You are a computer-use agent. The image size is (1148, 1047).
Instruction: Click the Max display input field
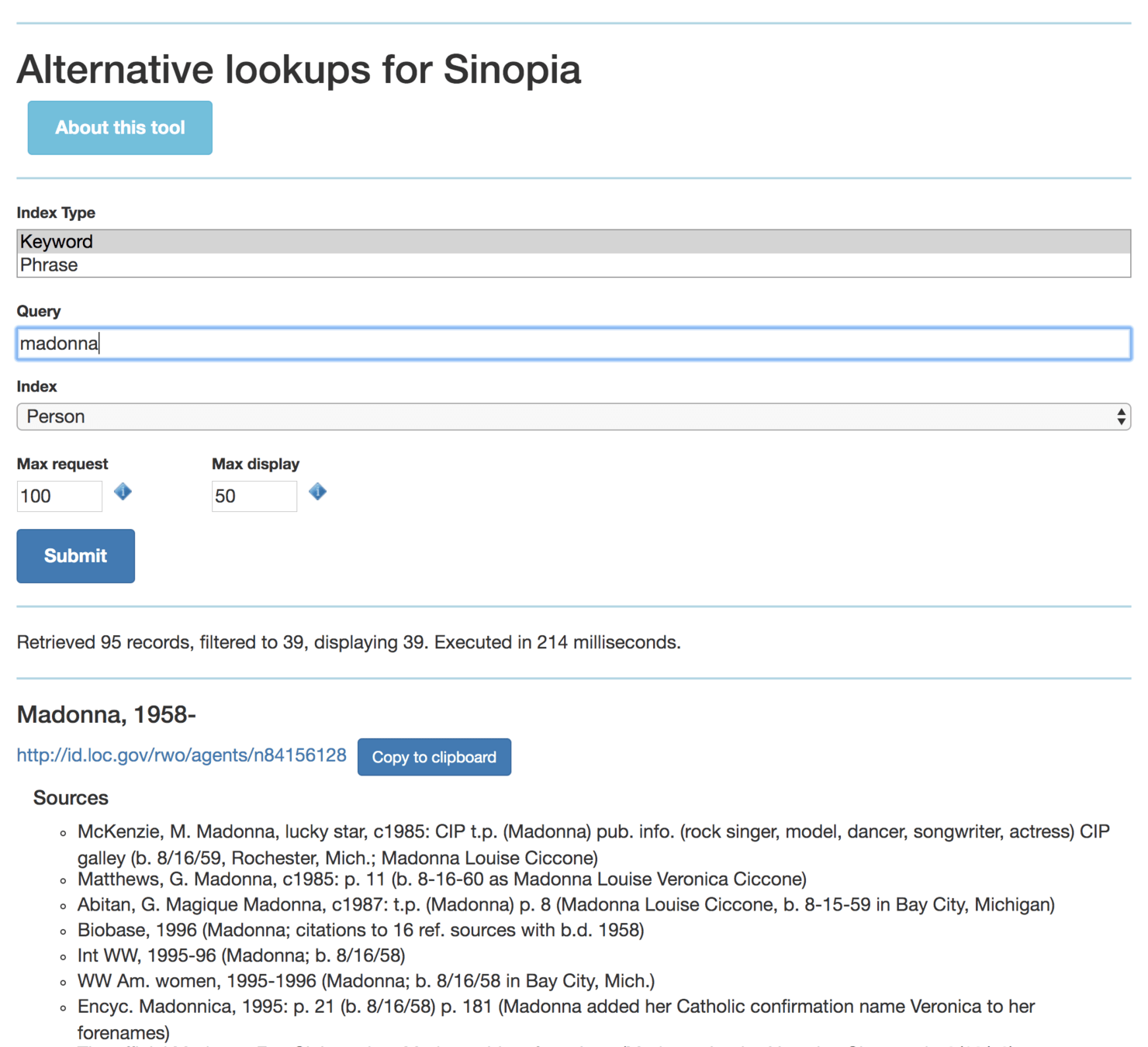pyautogui.click(x=254, y=496)
